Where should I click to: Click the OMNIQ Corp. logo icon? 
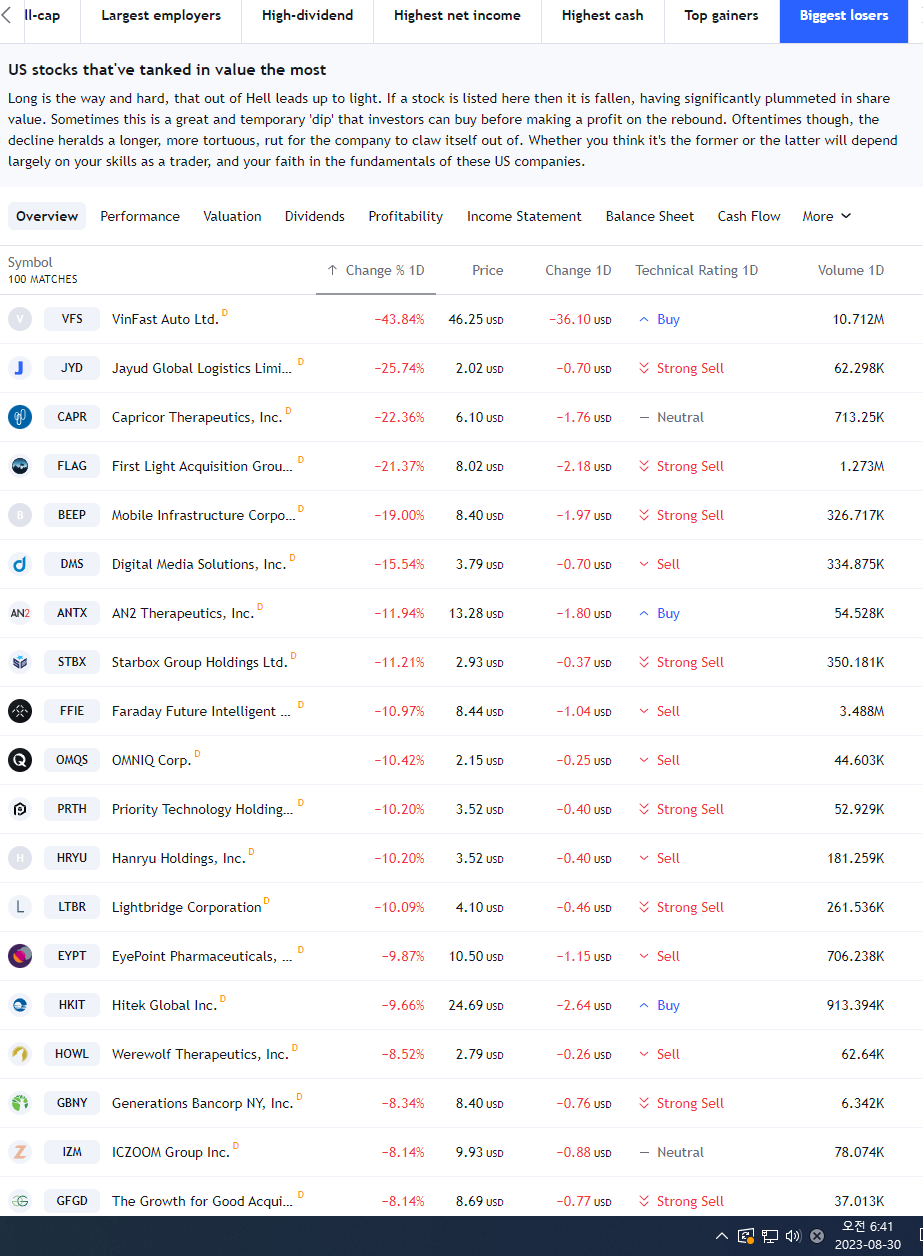pos(20,760)
